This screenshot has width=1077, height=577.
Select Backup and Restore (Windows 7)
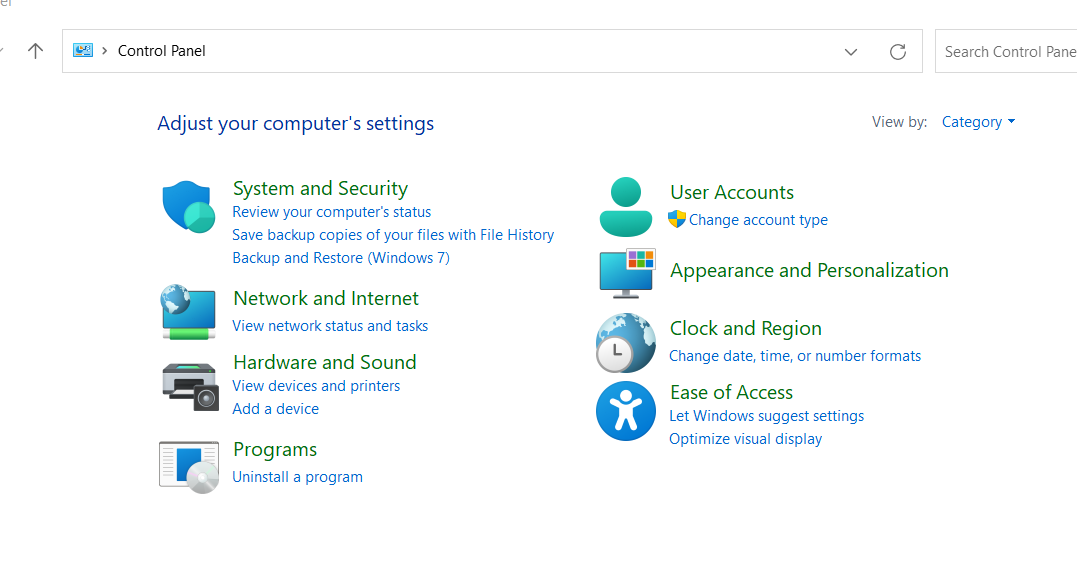pos(341,258)
